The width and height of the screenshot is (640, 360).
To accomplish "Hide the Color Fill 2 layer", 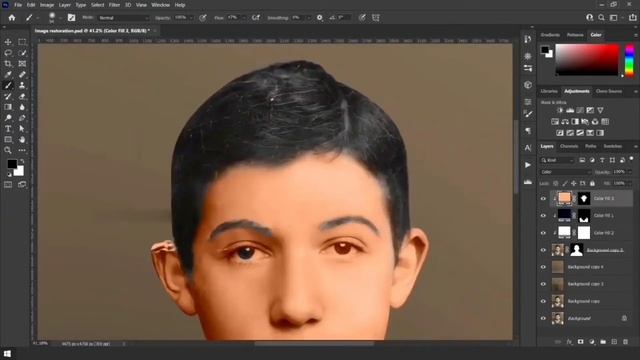I will [543, 233].
